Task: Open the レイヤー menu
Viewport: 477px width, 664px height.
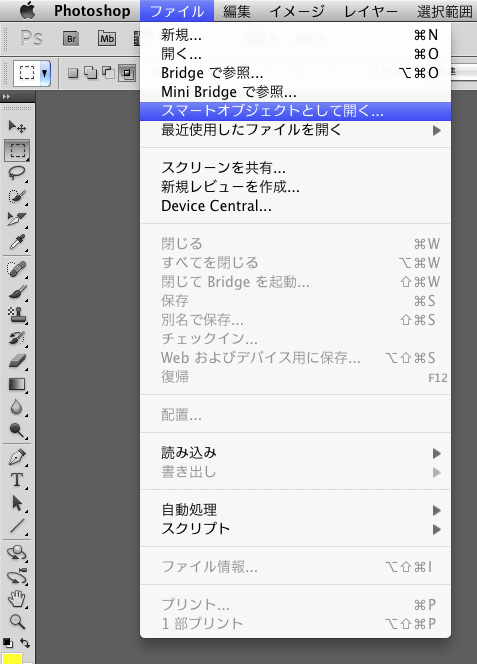Action: (x=371, y=11)
